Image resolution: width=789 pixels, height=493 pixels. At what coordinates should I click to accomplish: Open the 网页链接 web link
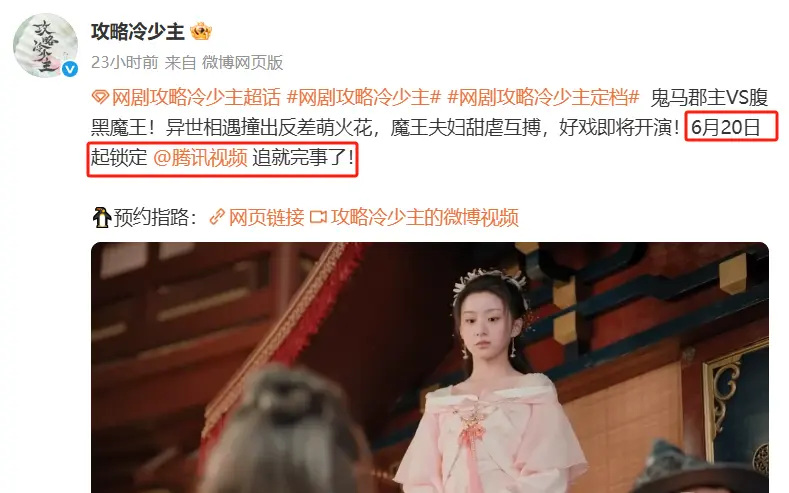pos(267,217)
